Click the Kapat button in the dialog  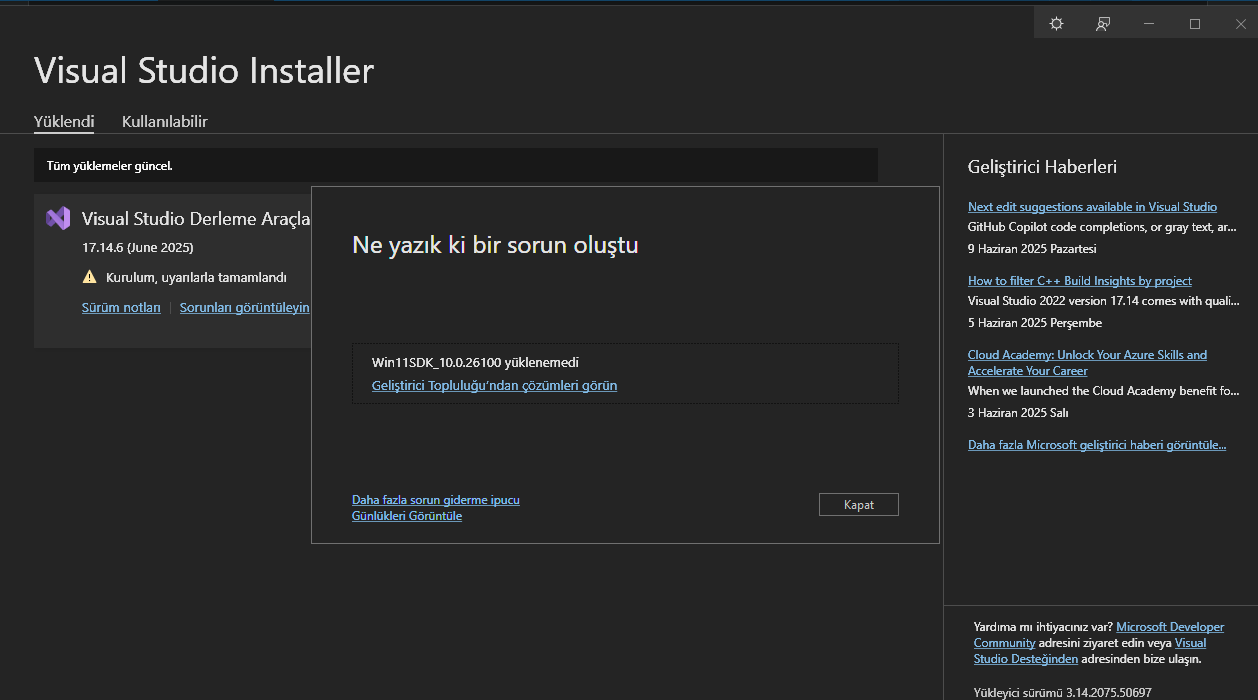click(859, 505)
